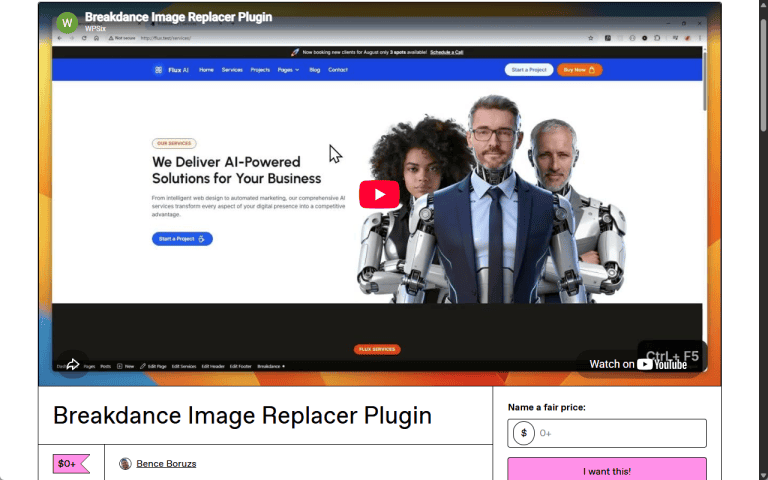Click the browser home icon shown in the video

(96, 38)
